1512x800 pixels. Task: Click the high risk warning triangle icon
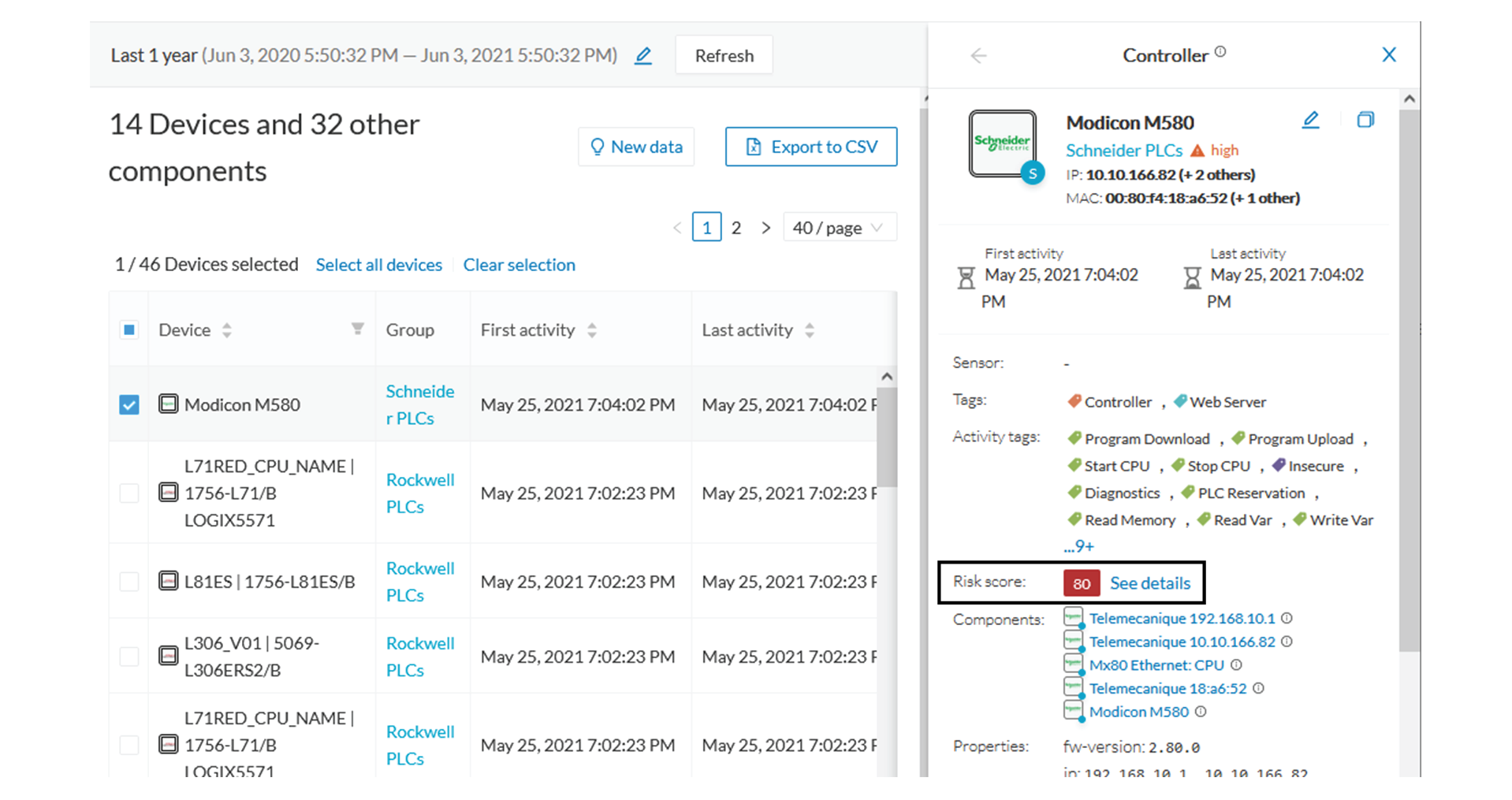[x=1197, y=150]
